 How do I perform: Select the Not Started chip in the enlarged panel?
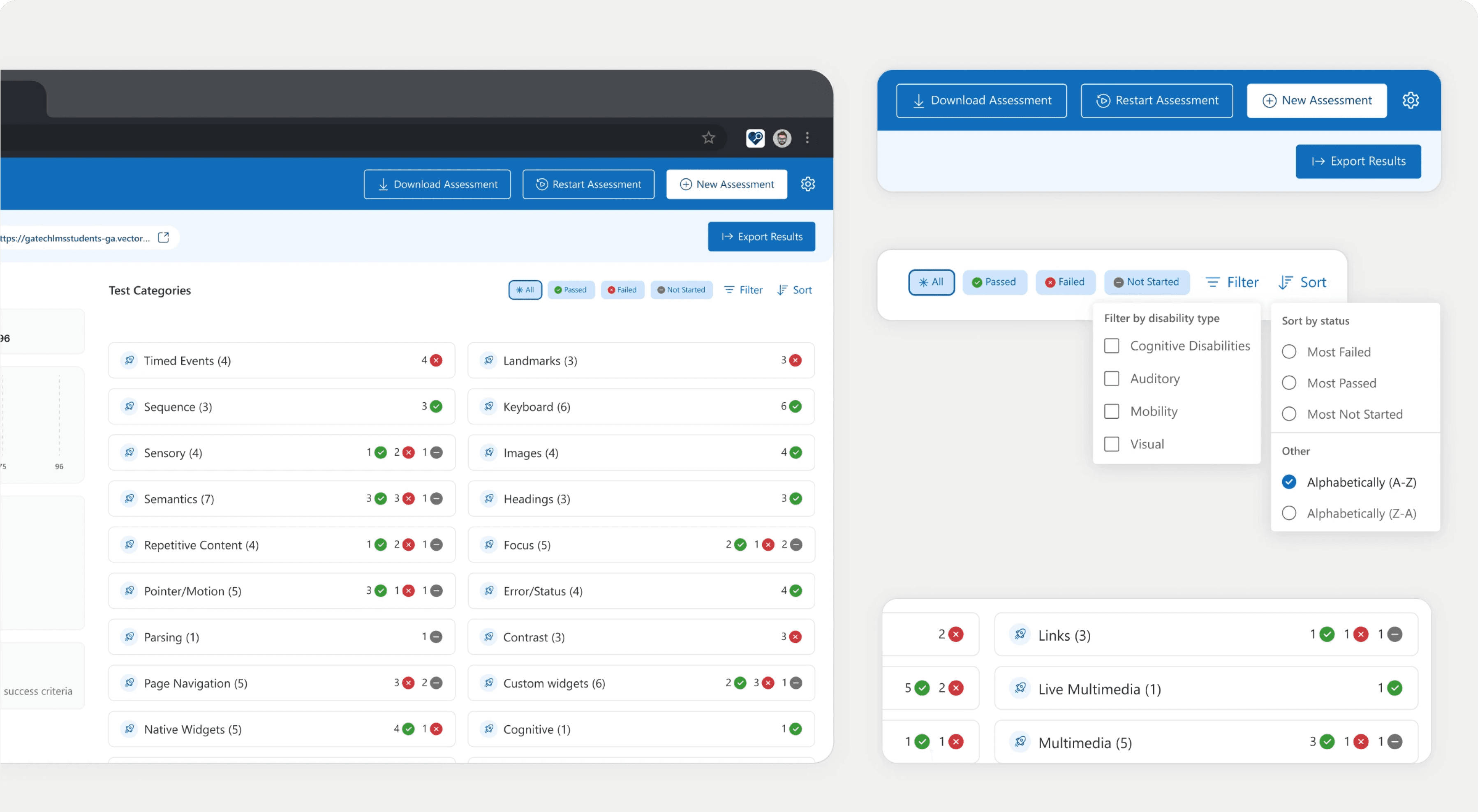coord(1146,282)
